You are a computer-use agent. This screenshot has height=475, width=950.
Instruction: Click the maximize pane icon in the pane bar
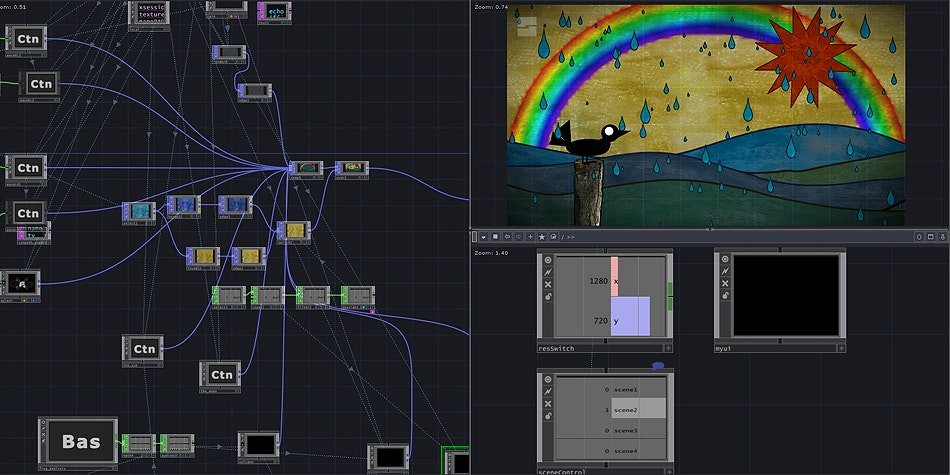click(x=931, y=237)
